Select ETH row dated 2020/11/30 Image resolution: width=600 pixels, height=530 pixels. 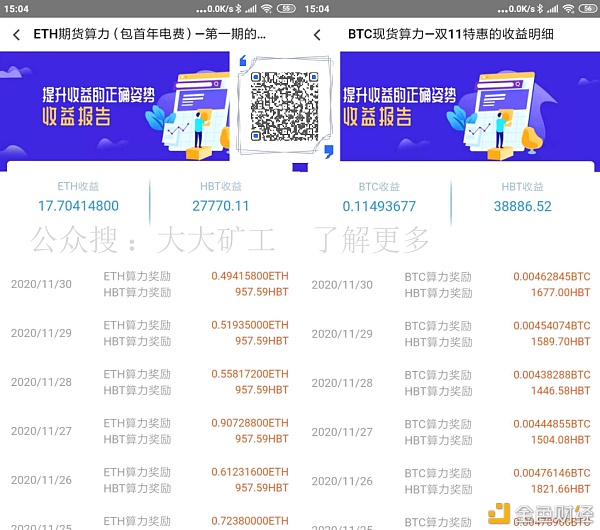(x=150, y=284)
